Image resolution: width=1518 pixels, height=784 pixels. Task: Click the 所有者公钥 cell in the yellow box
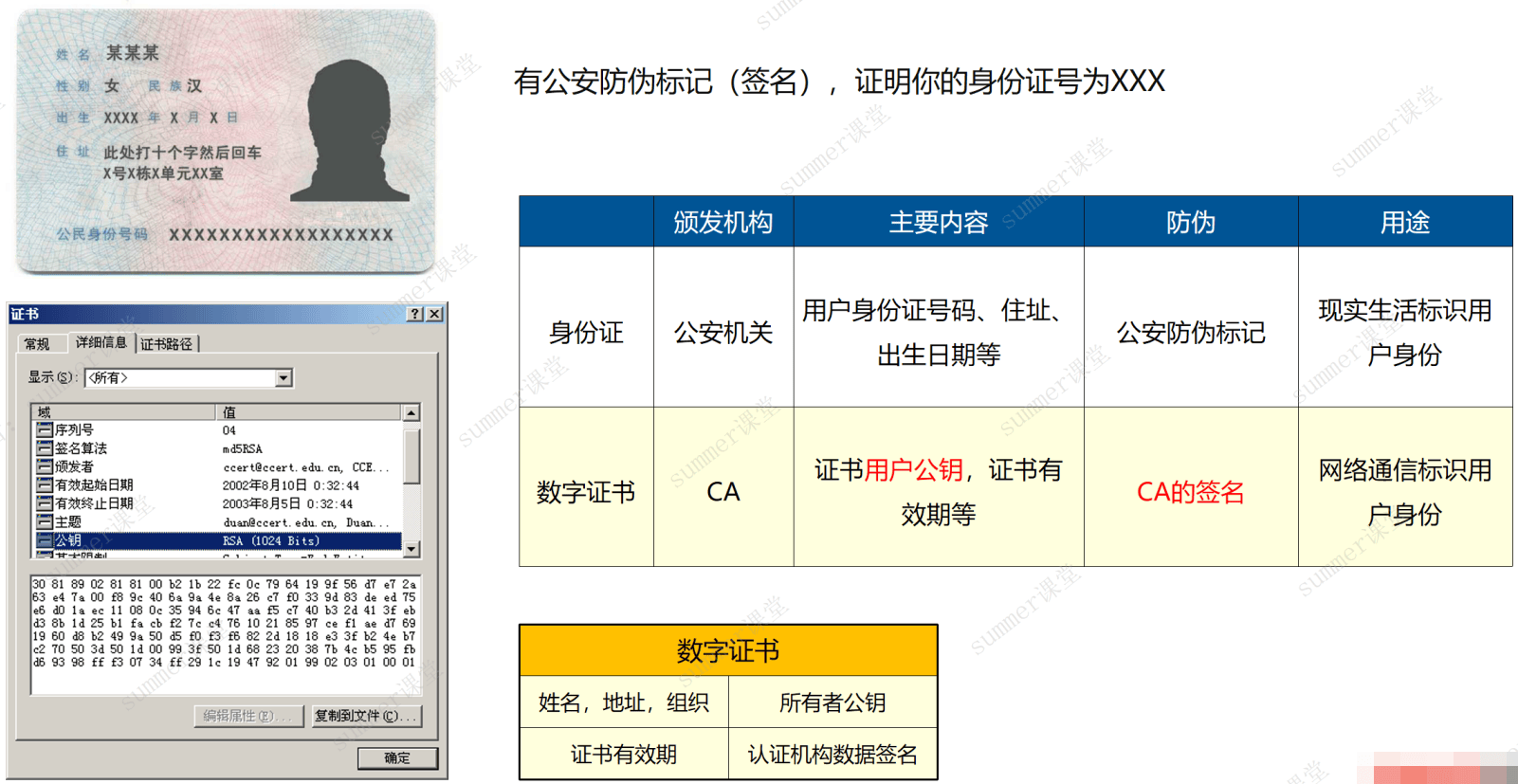(832, 702)
